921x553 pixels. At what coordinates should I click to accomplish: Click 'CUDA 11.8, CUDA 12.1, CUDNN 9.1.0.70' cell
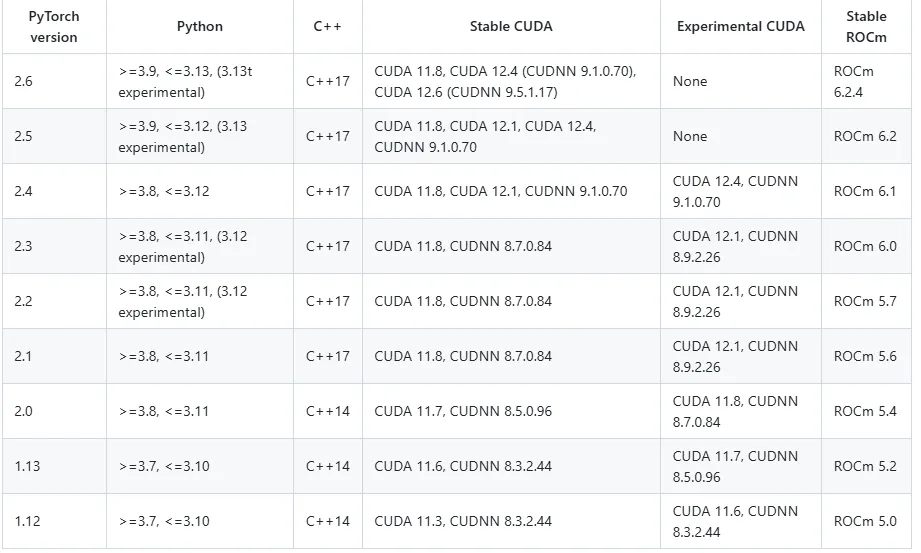pos(511,191)
